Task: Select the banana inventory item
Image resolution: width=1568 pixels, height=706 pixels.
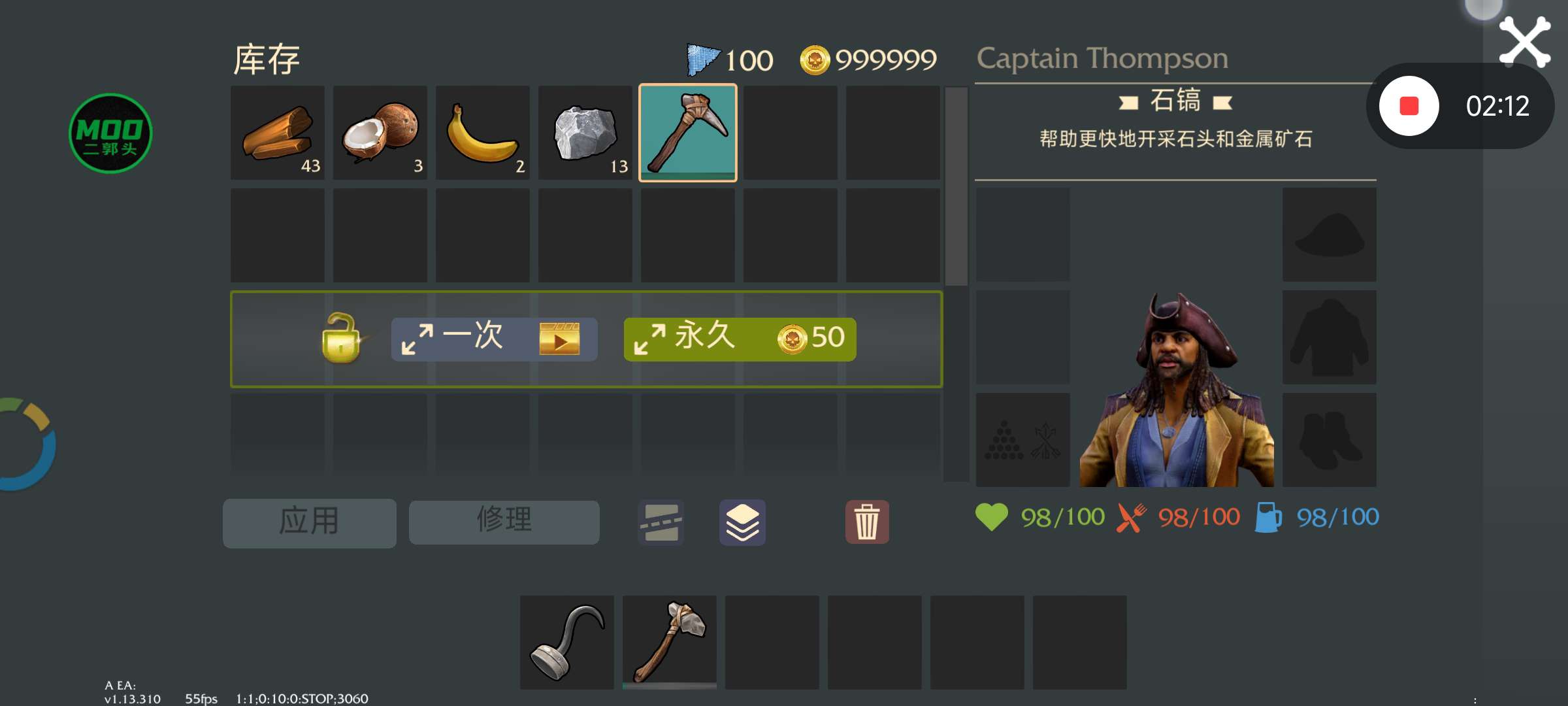Action: tap(483, 133)
